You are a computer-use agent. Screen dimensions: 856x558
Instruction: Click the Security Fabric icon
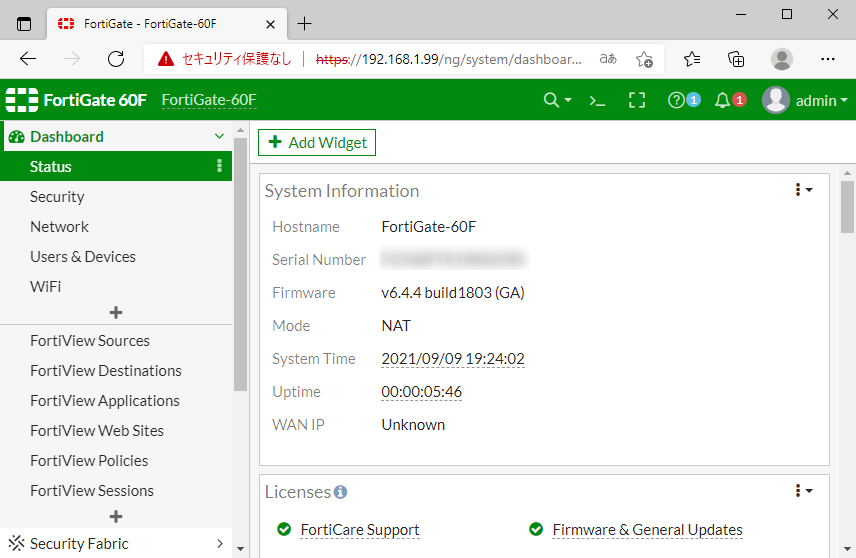[16, 543]
